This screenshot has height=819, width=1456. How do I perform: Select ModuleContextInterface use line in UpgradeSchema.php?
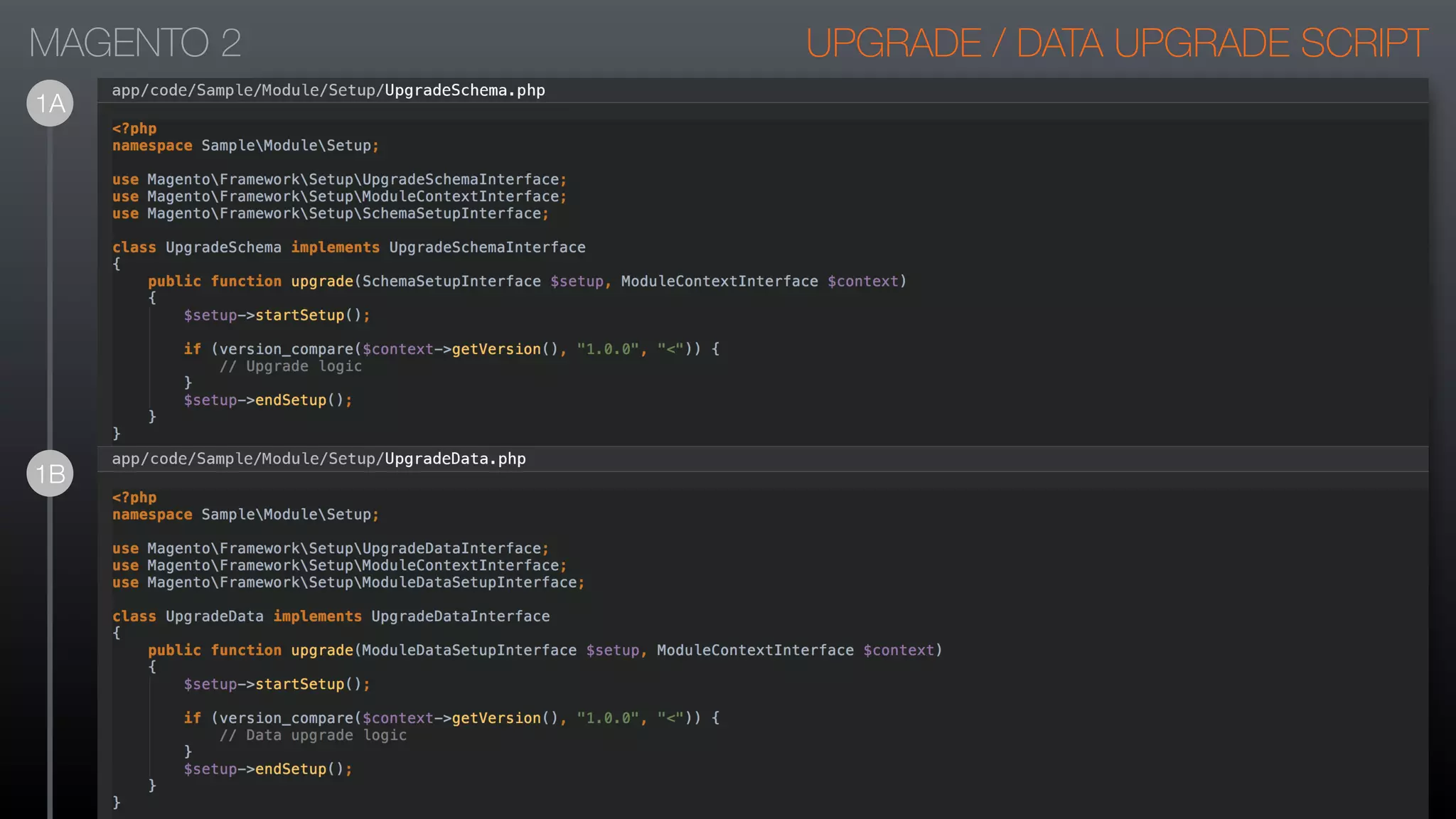(x=339, y=197)
